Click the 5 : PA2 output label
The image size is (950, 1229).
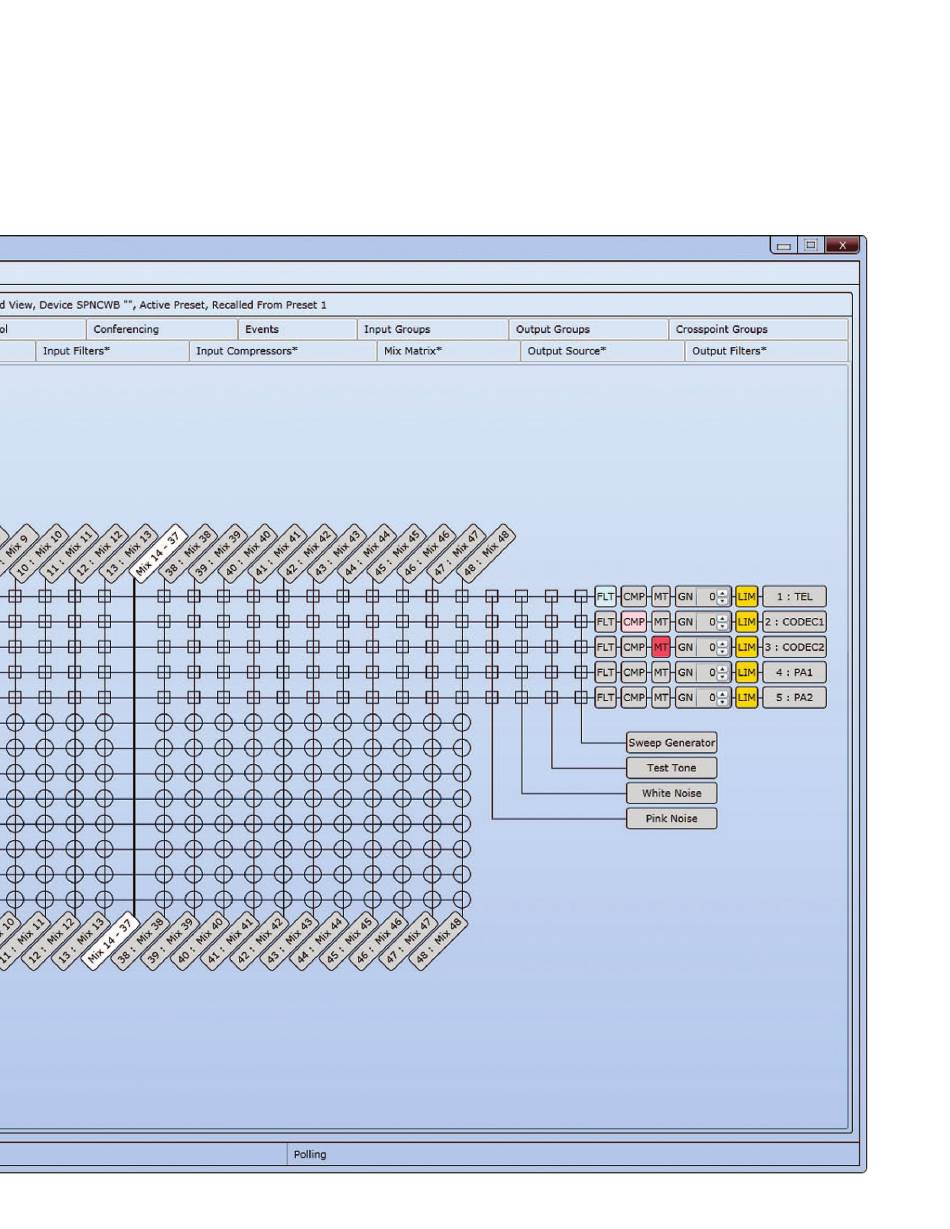point(795,698)
